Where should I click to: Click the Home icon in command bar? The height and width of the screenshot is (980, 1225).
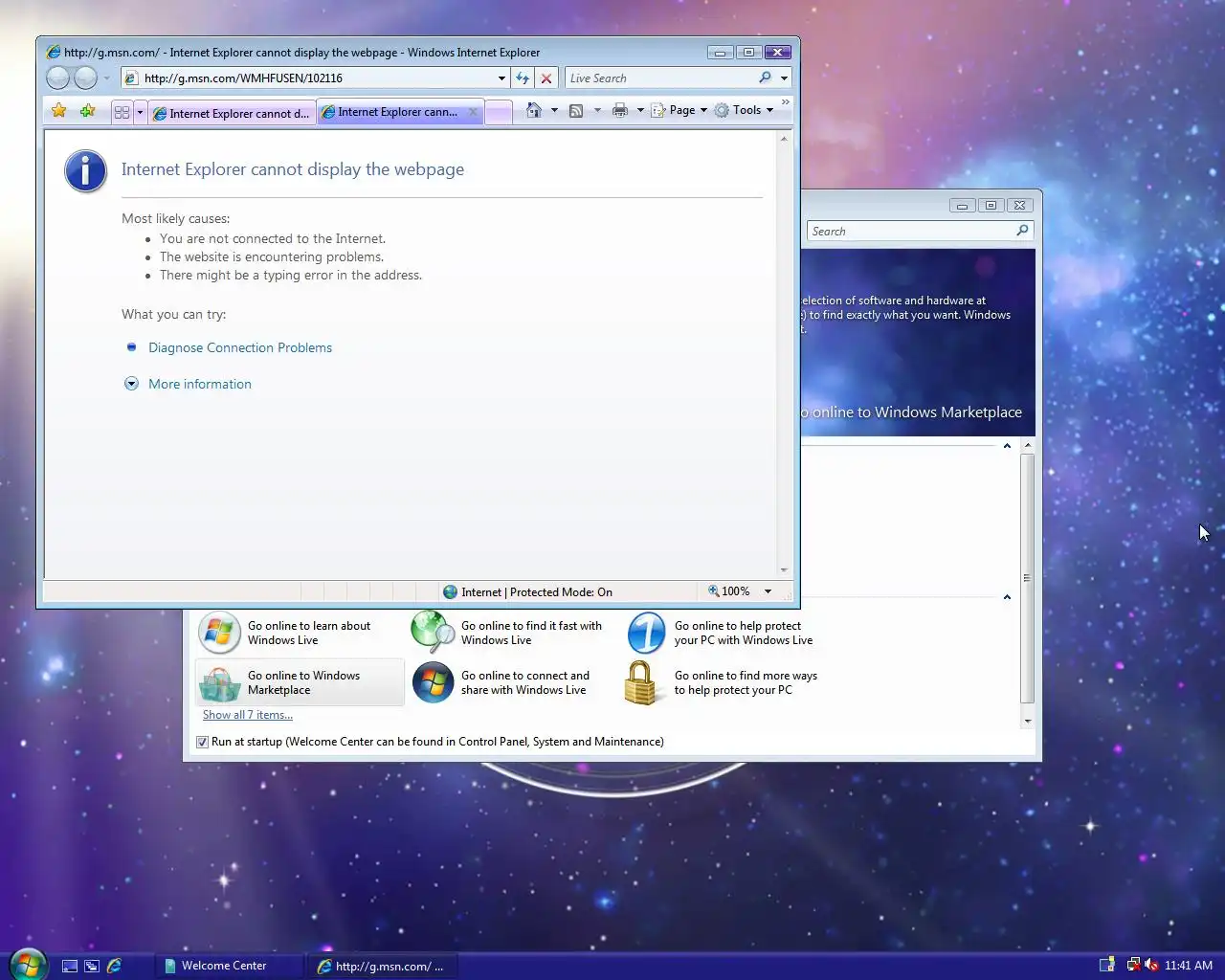[x=534, y=110]
